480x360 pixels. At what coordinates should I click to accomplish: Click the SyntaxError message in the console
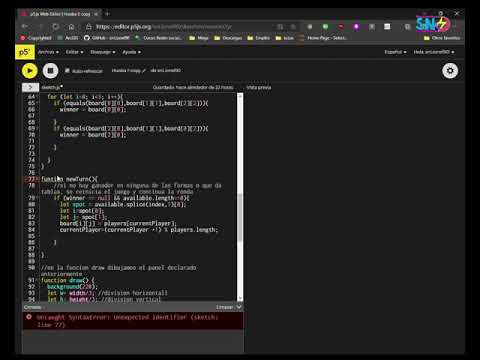coord(127,321)
